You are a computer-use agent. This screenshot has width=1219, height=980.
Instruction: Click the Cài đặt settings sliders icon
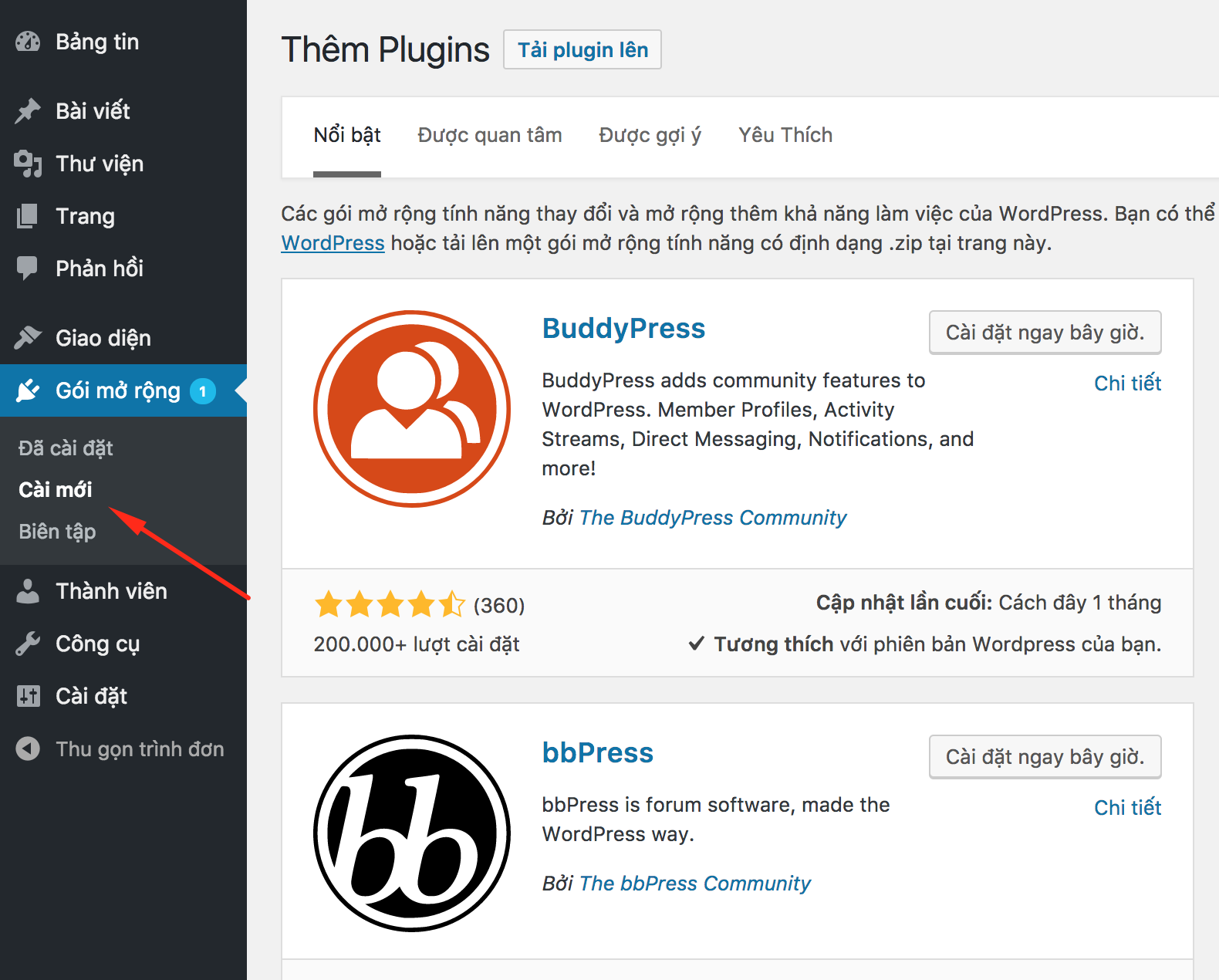(x=28, y=696)
